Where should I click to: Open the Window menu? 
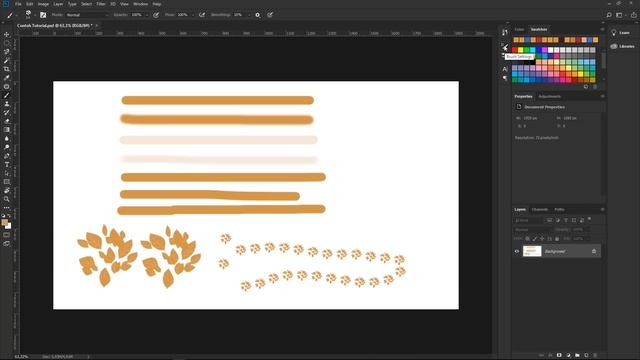[x=140, y=4]
